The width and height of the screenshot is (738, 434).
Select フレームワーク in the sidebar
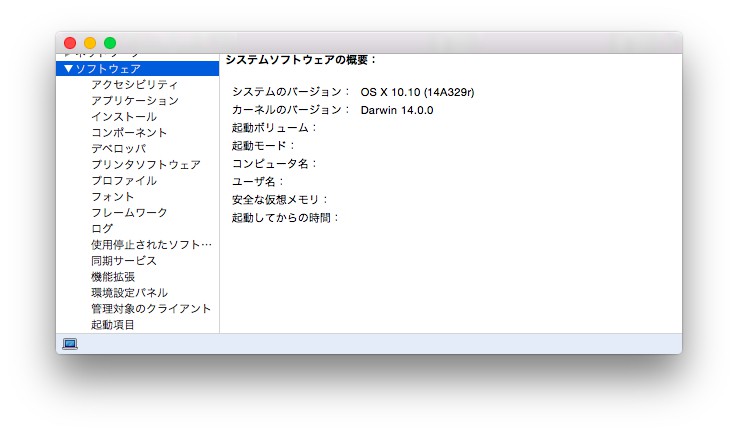pos(129,213)
